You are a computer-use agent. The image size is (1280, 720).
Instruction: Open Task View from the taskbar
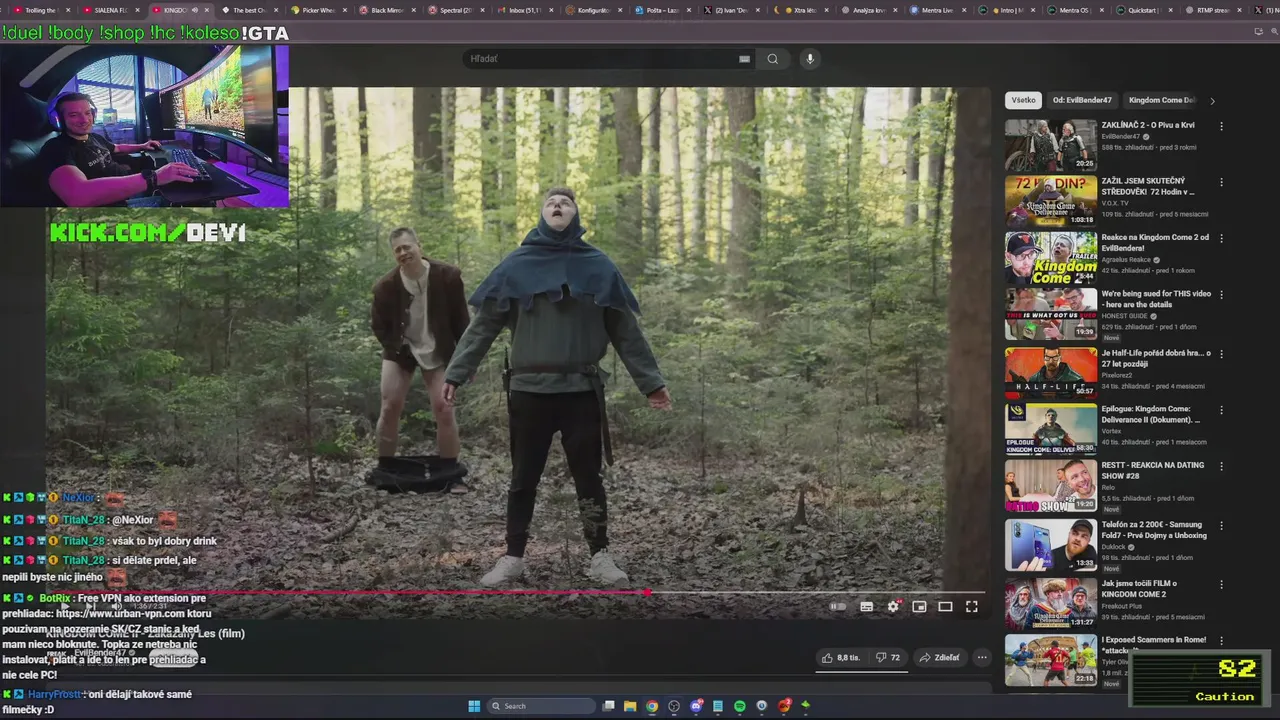[608, 706]
